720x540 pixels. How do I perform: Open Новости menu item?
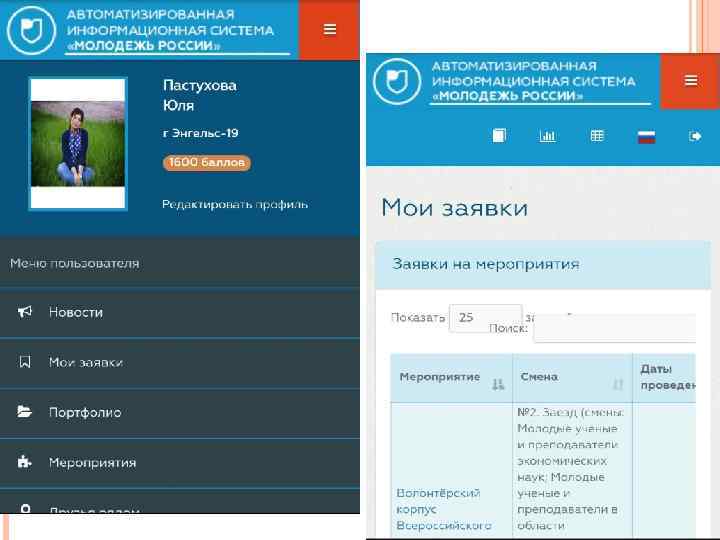180,312
